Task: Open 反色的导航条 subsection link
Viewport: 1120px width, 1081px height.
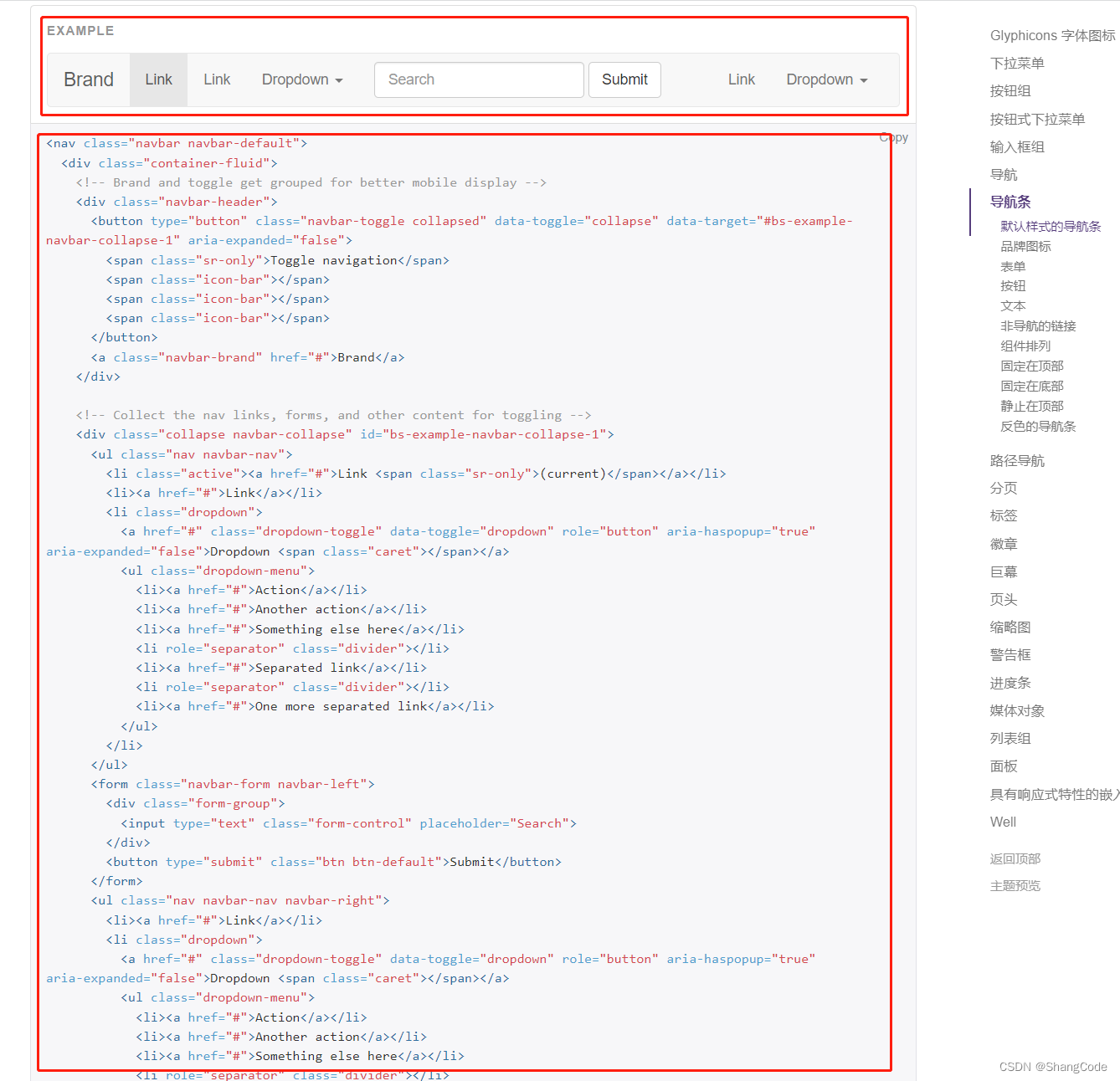Action: (1038, 426)
